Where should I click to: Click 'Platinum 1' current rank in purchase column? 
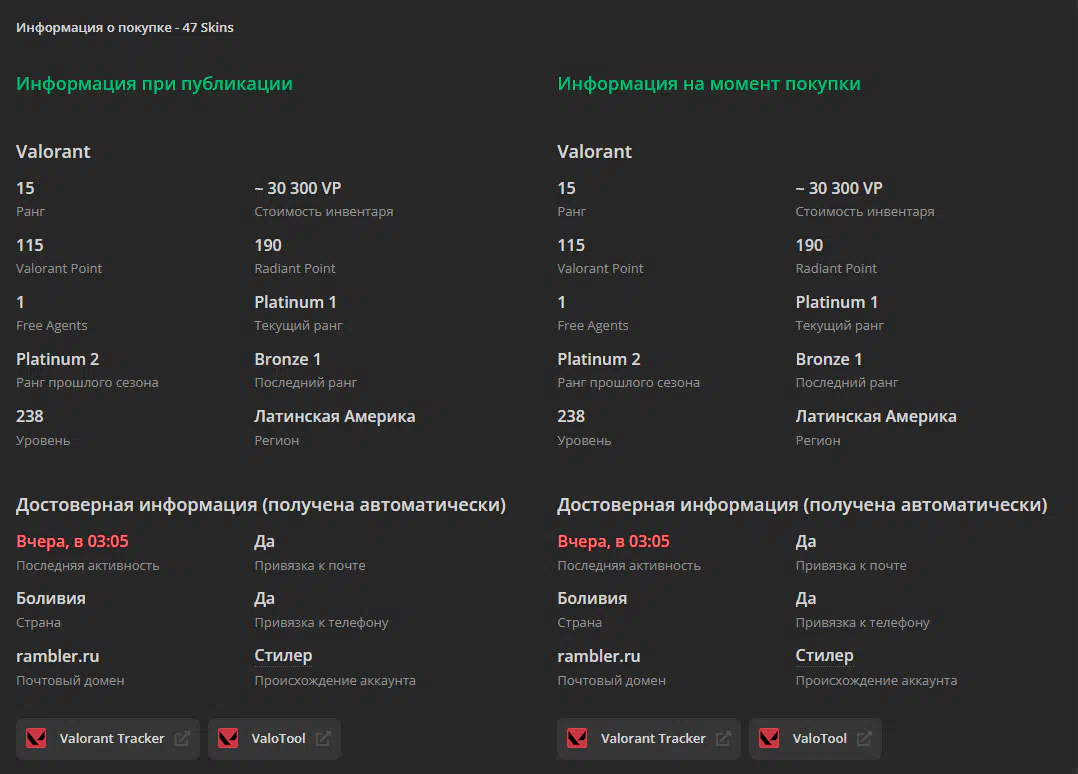tap(837, 302)
